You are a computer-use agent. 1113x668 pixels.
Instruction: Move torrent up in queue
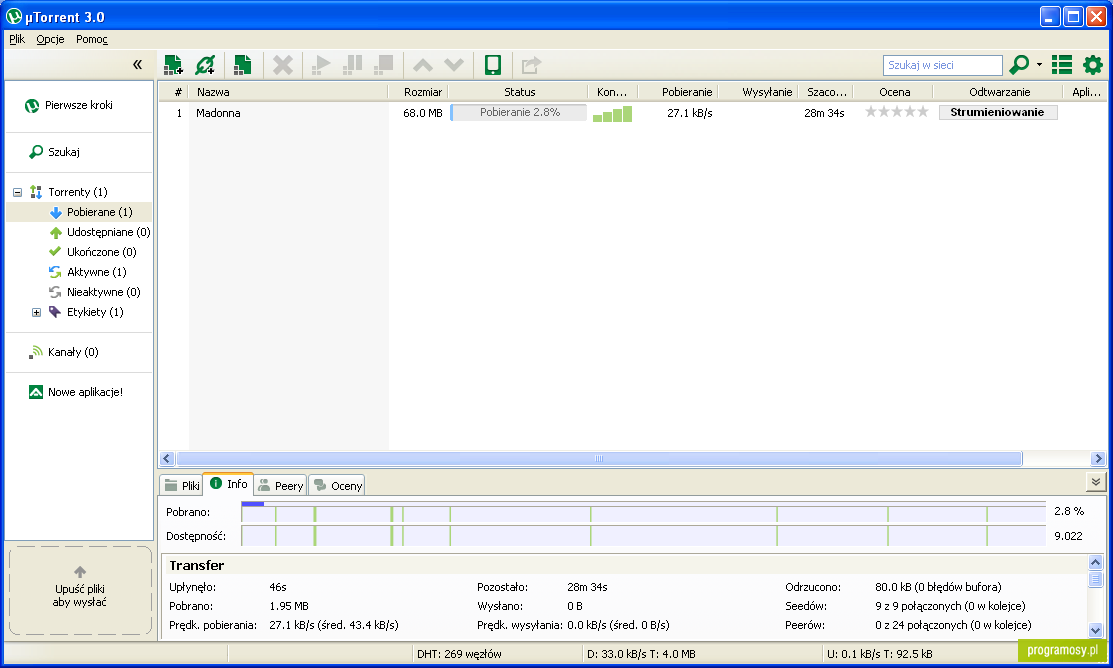[423, 65]
